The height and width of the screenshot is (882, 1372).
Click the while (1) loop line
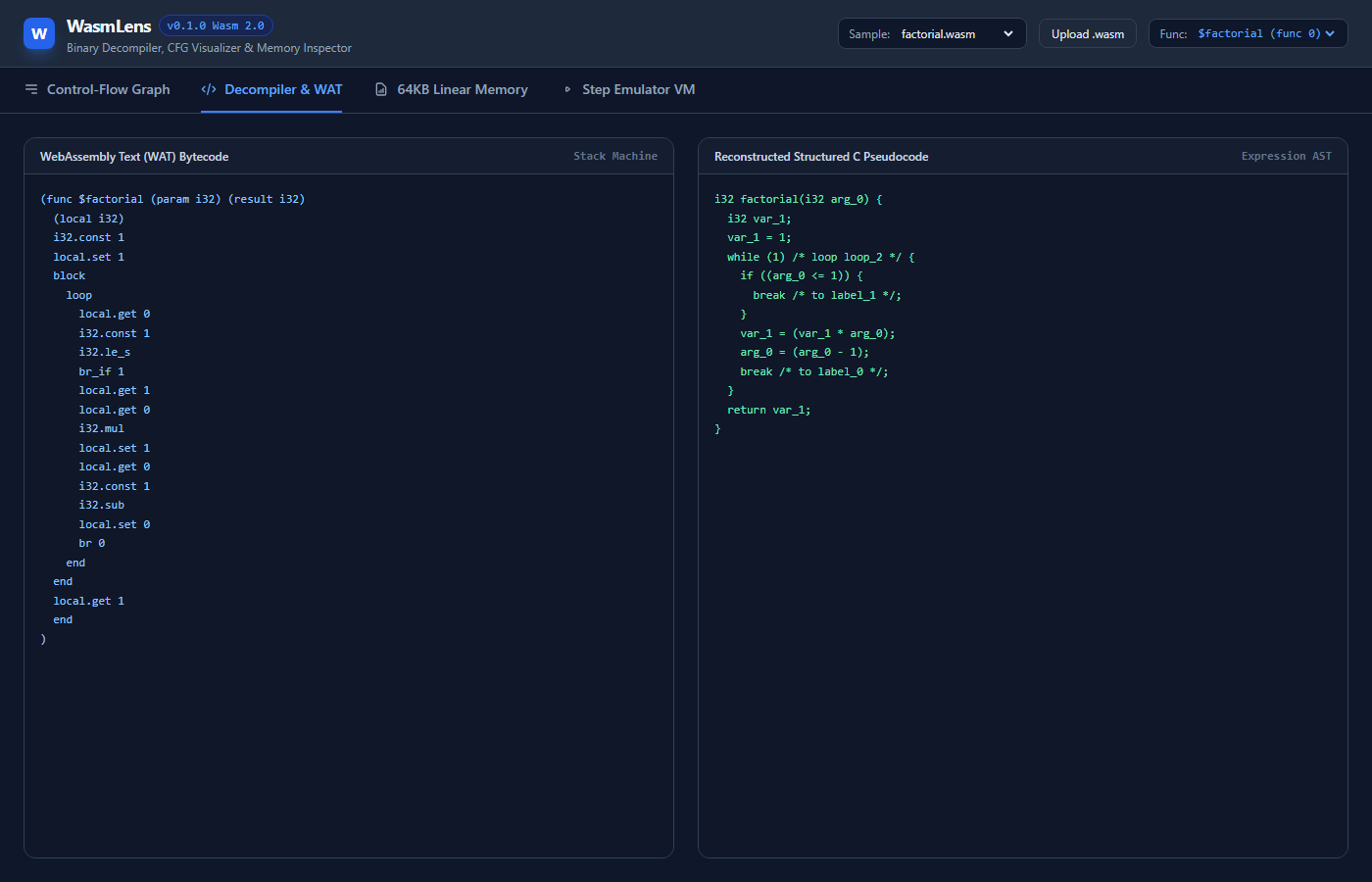pos(821,257)
